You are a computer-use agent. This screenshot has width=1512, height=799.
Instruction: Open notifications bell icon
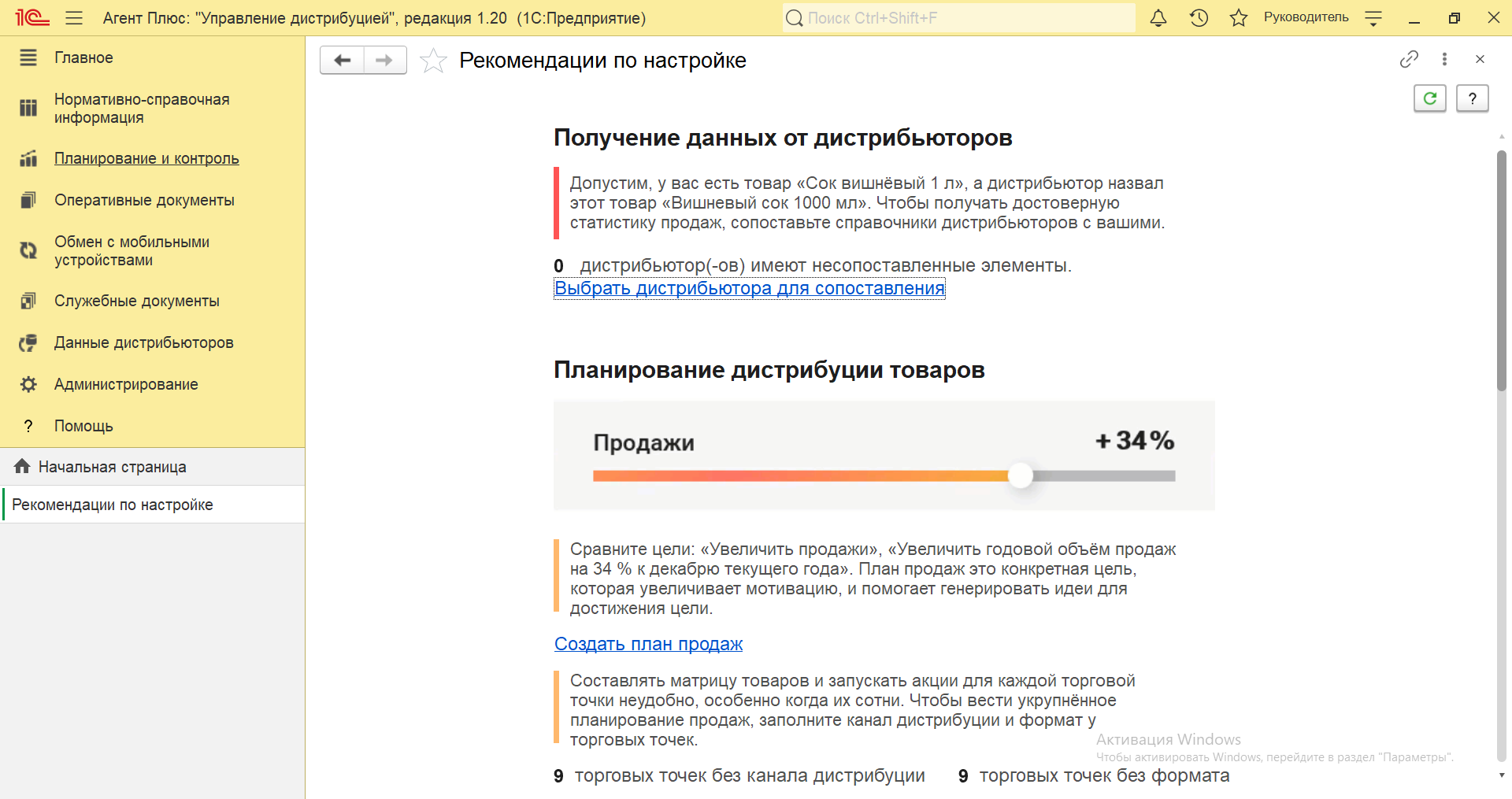pos(1158,17)
